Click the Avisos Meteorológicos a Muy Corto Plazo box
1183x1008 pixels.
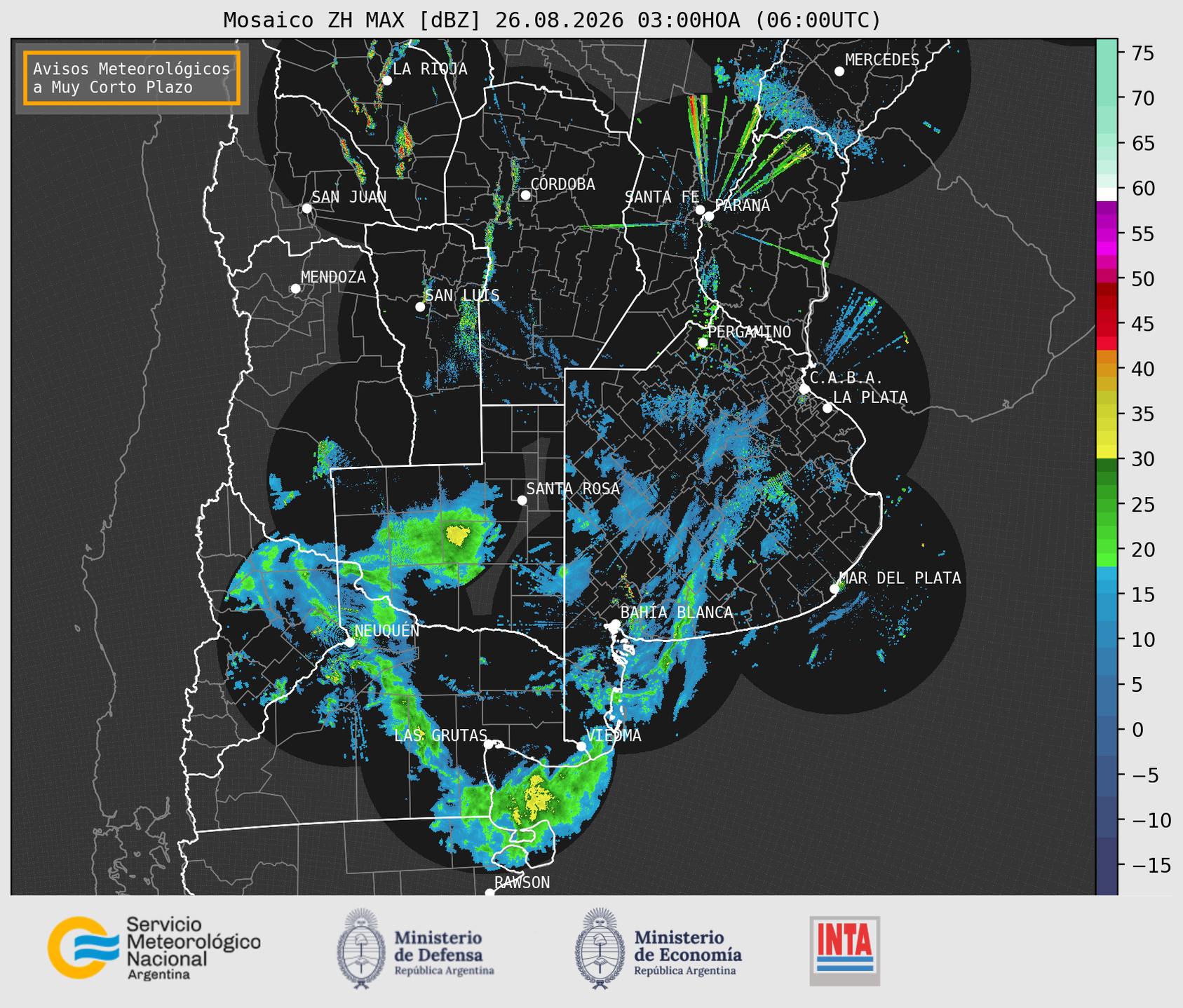click(x=132, y=78)
